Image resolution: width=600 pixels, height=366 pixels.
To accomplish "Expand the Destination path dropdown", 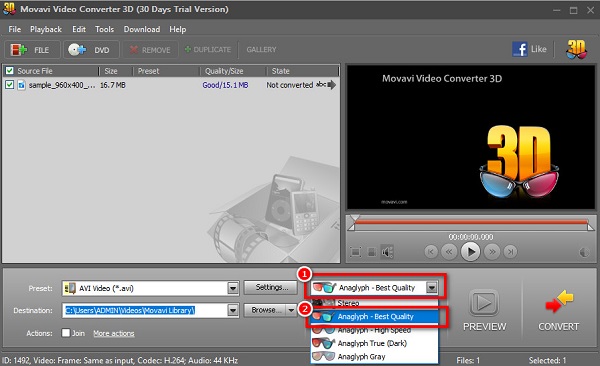I will pos(233,310).
